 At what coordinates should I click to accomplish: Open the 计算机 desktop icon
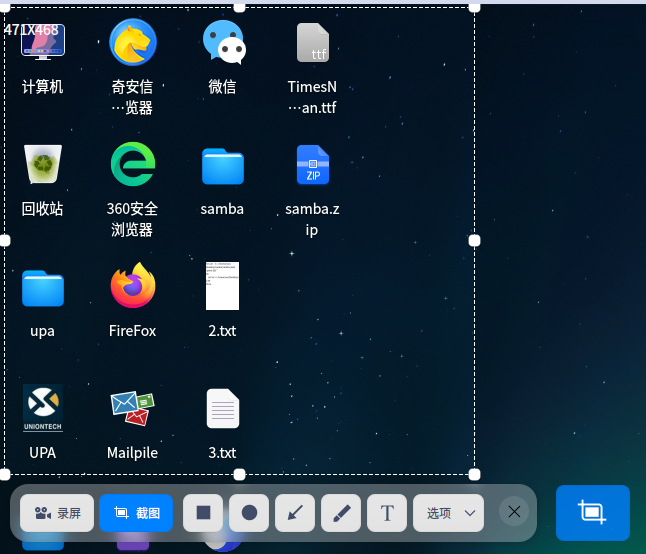(x=43, y=42)
